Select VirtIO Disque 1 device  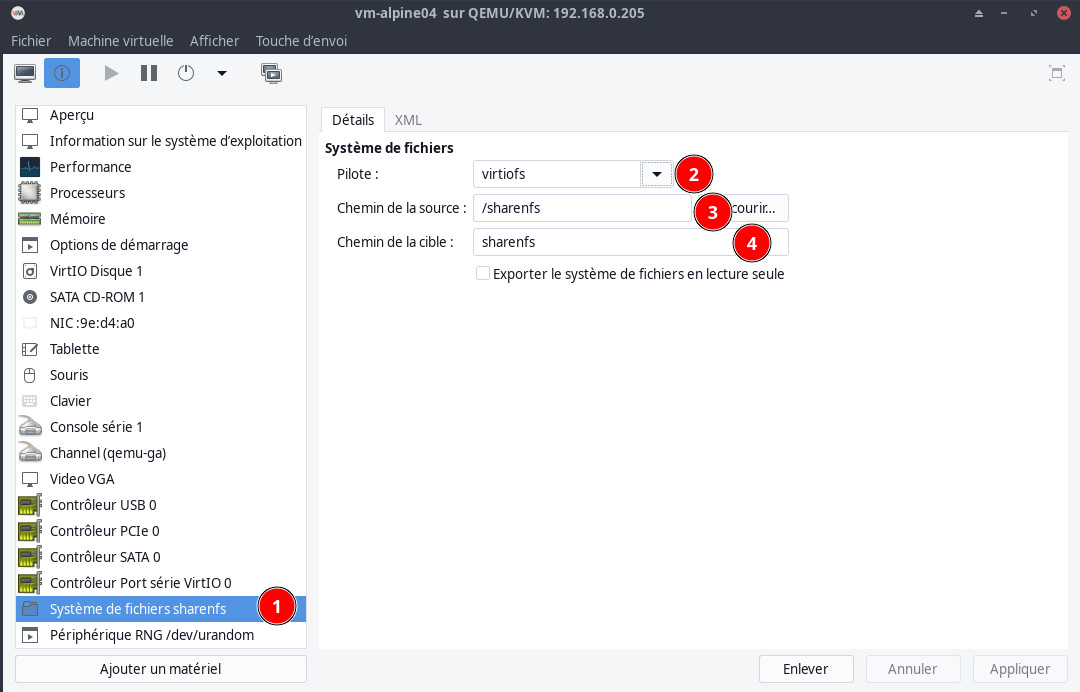pos(96,271)
